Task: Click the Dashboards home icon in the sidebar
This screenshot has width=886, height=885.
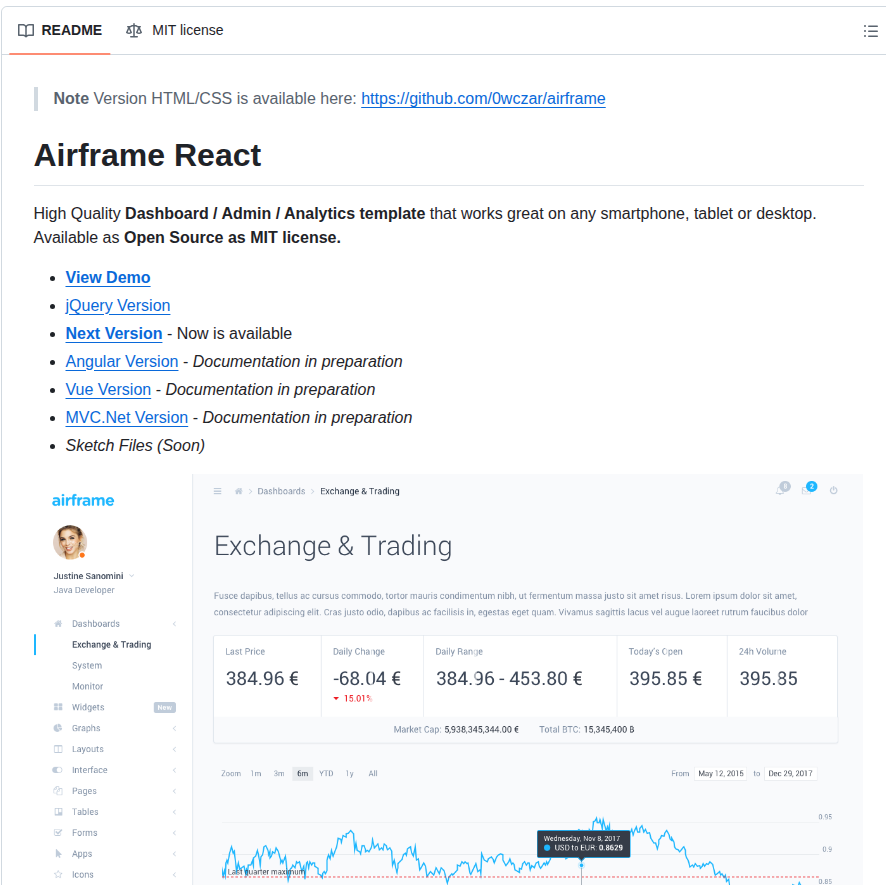Action: 57,624
